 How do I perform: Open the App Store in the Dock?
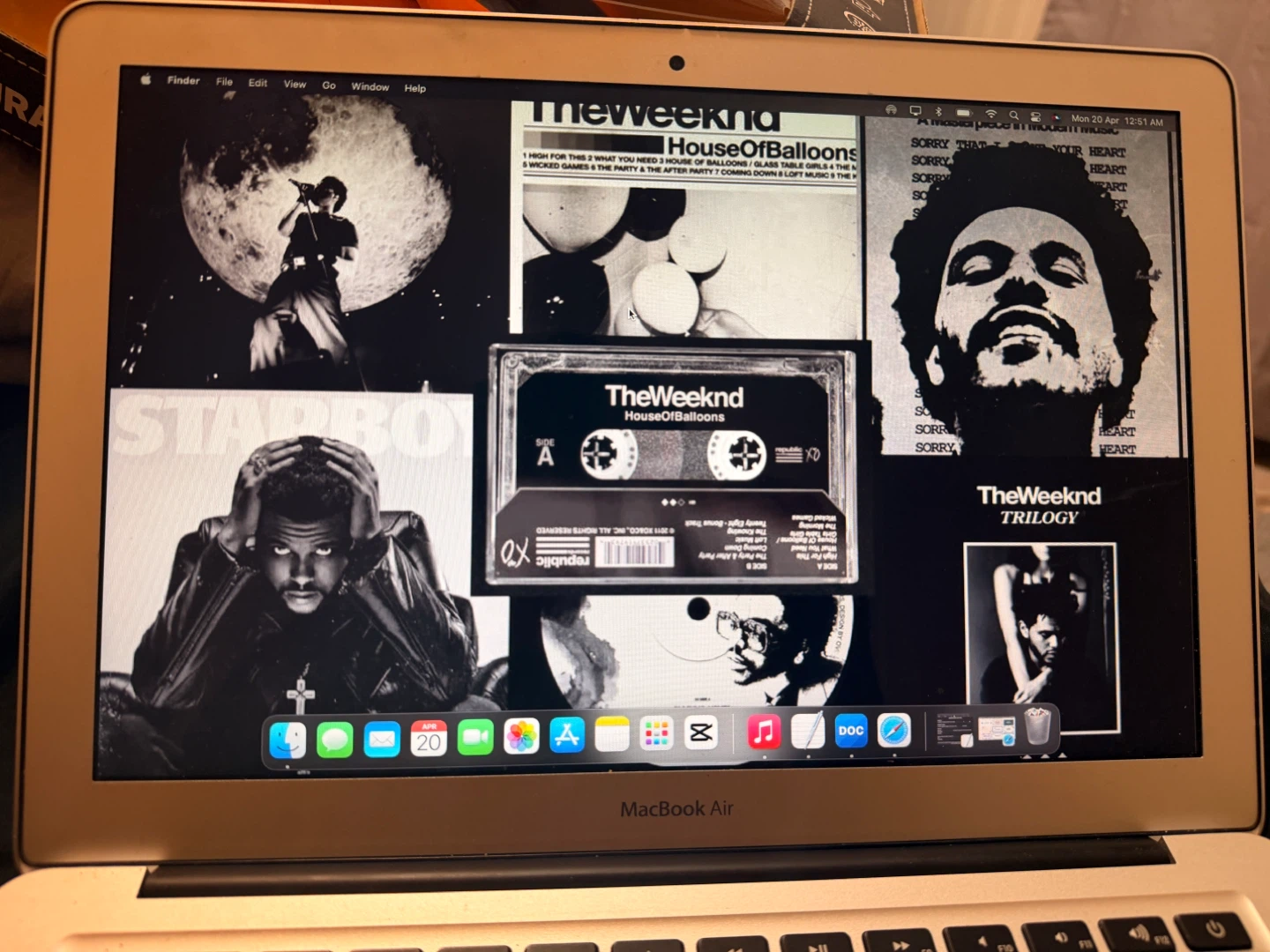(x=567, y=735)
